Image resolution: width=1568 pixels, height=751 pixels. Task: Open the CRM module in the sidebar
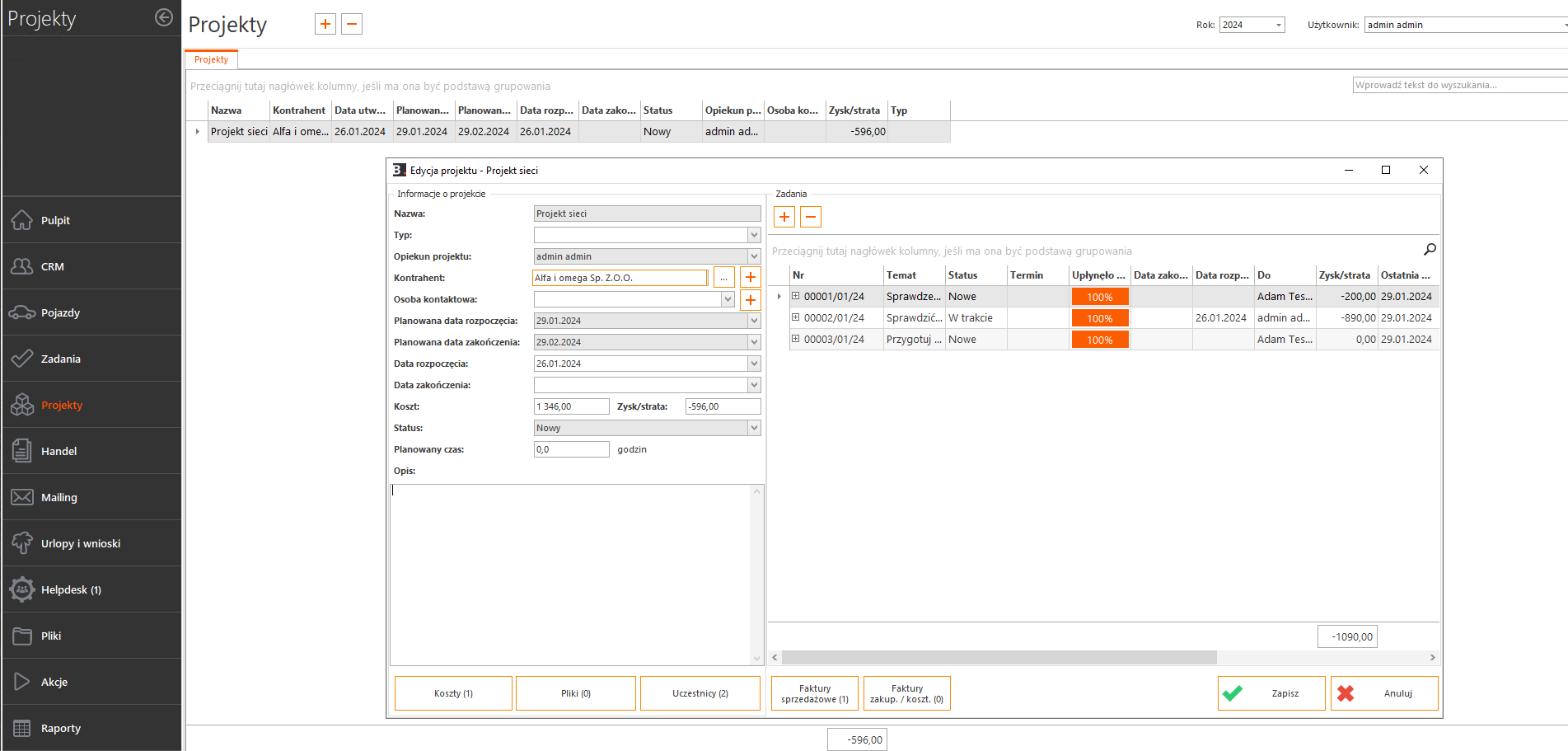[91, 266]
